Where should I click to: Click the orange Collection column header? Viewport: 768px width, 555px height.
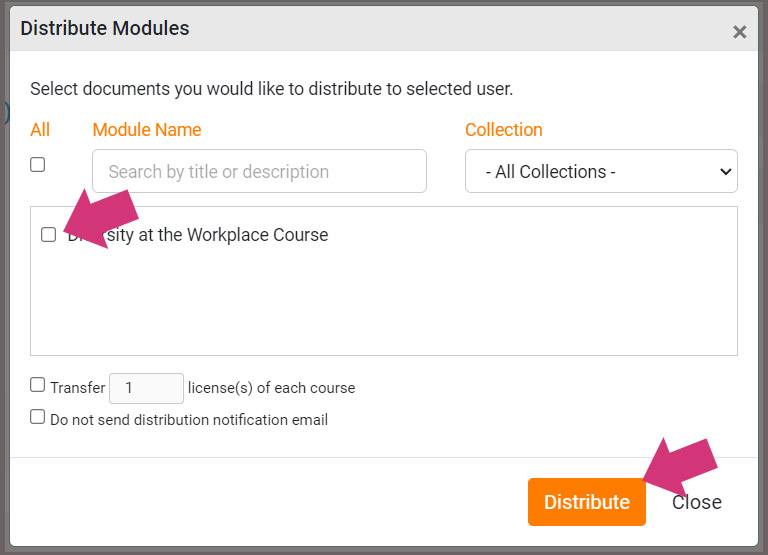(x=504, y=130)
